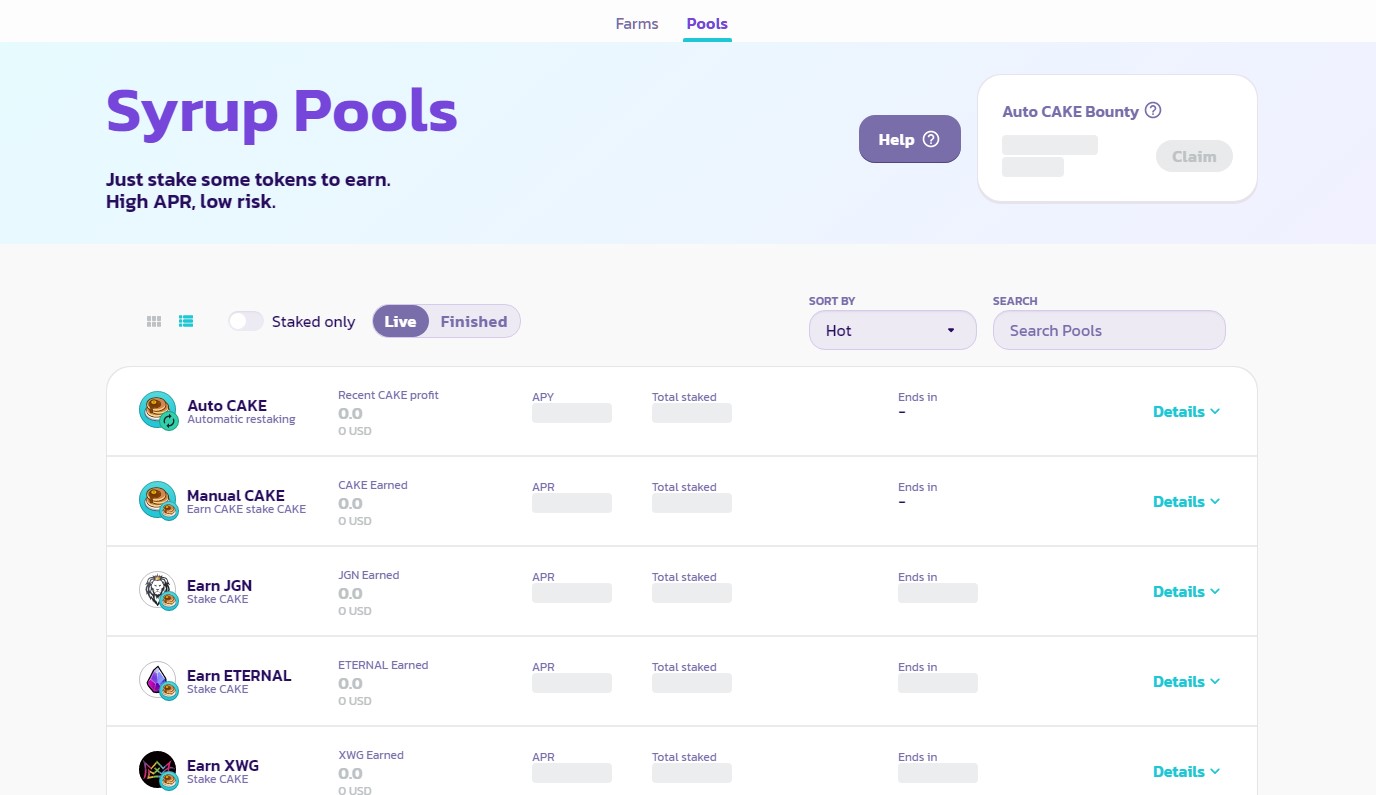1376x795 pixels.
Task: Open the Sort By Hot dropdown
Action: point(893,330)
